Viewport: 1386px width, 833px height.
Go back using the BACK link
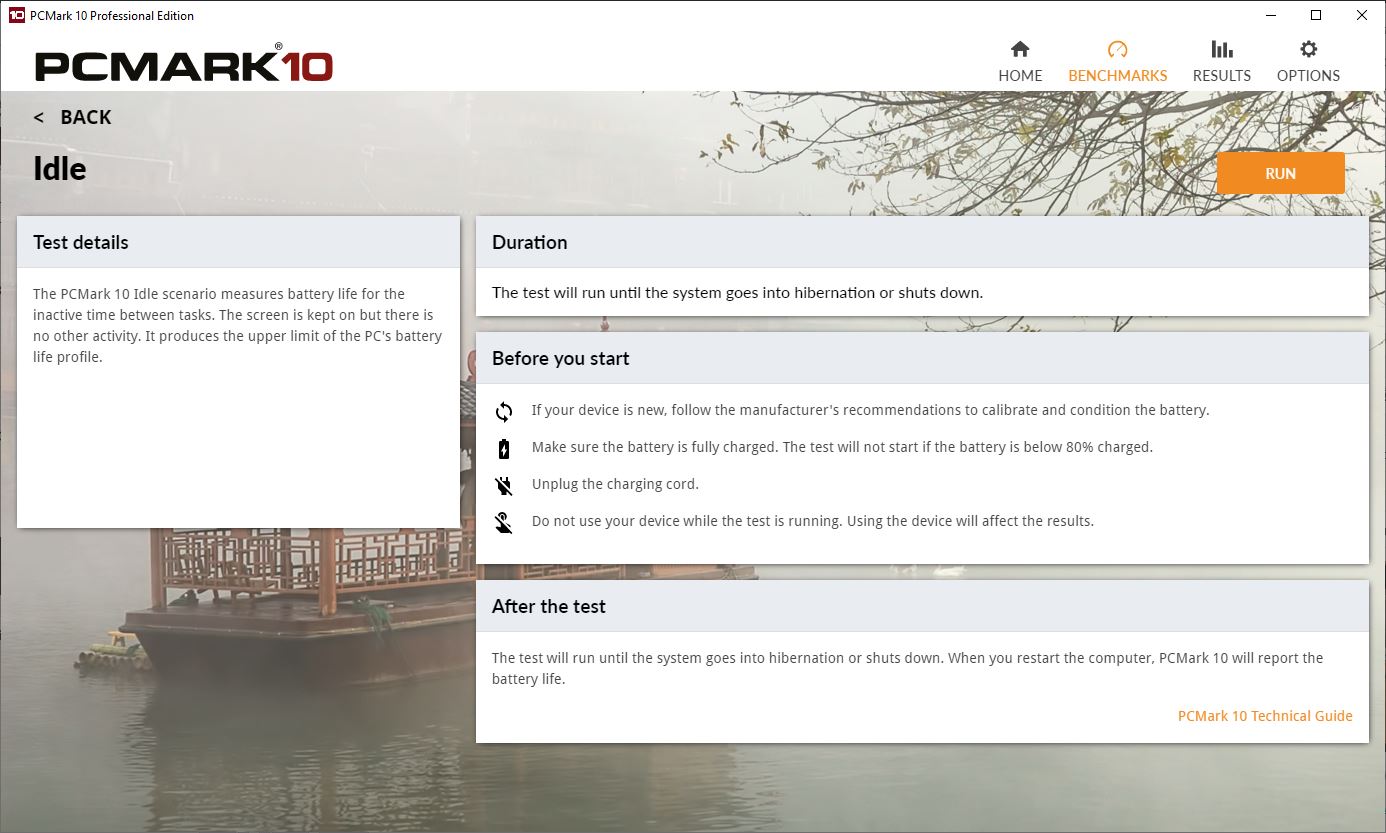(72, 117)
